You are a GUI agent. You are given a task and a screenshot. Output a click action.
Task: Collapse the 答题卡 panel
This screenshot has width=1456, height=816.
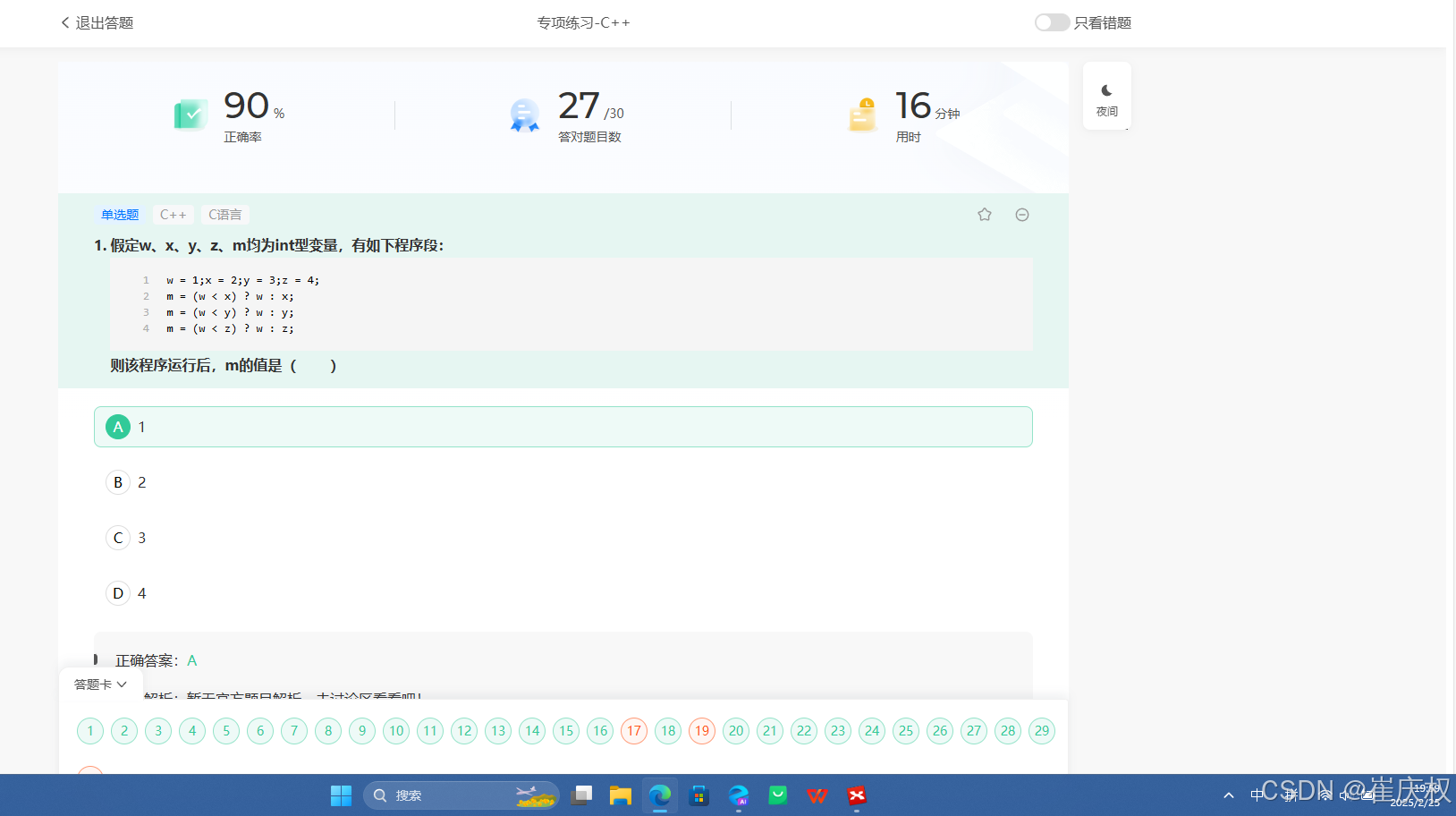pyautogui.click(x=100, y=684)
